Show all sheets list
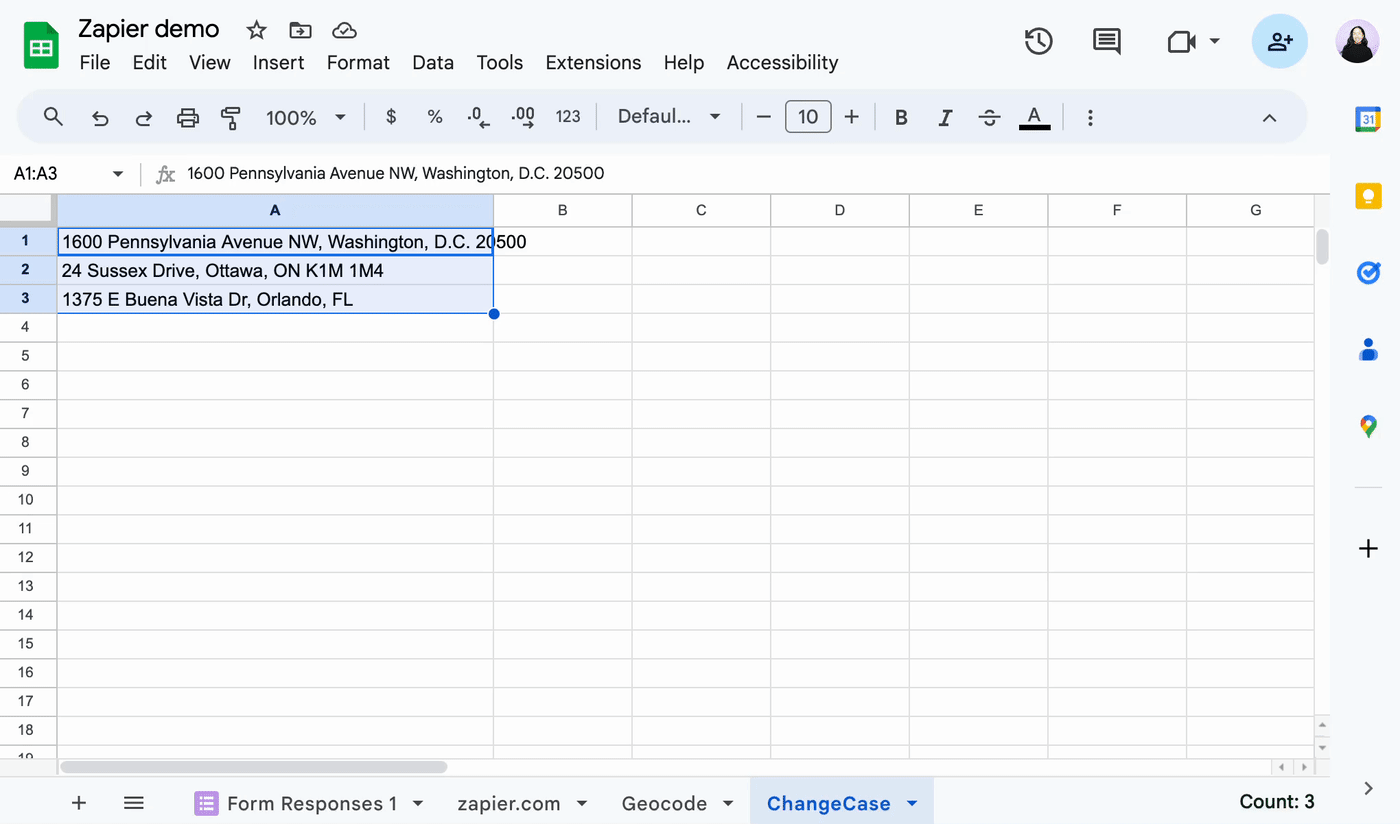Screen dimensions: 1400x824 (134, 802)
